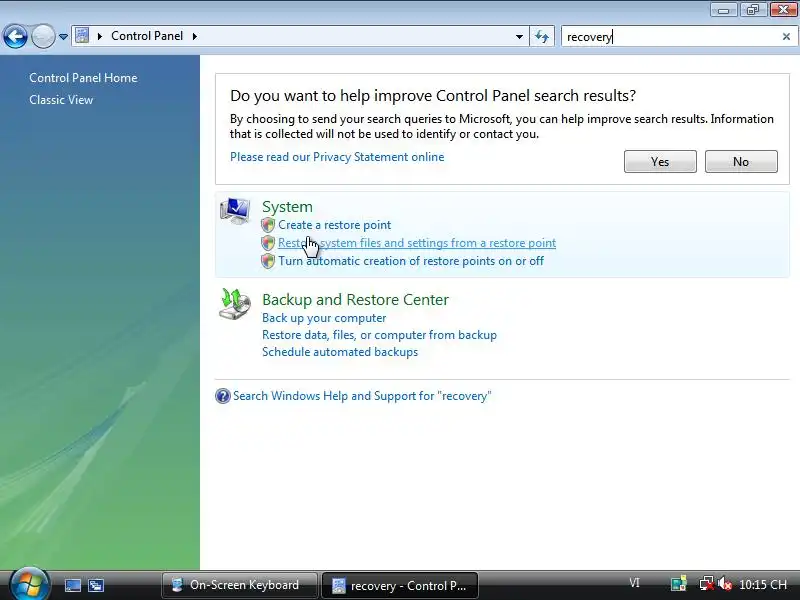Open Backup and Restore Center heading

tap(356, 299)
